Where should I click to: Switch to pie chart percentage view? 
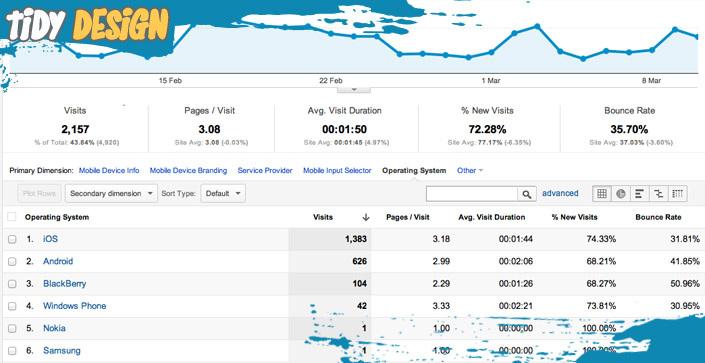coord(621,194)
